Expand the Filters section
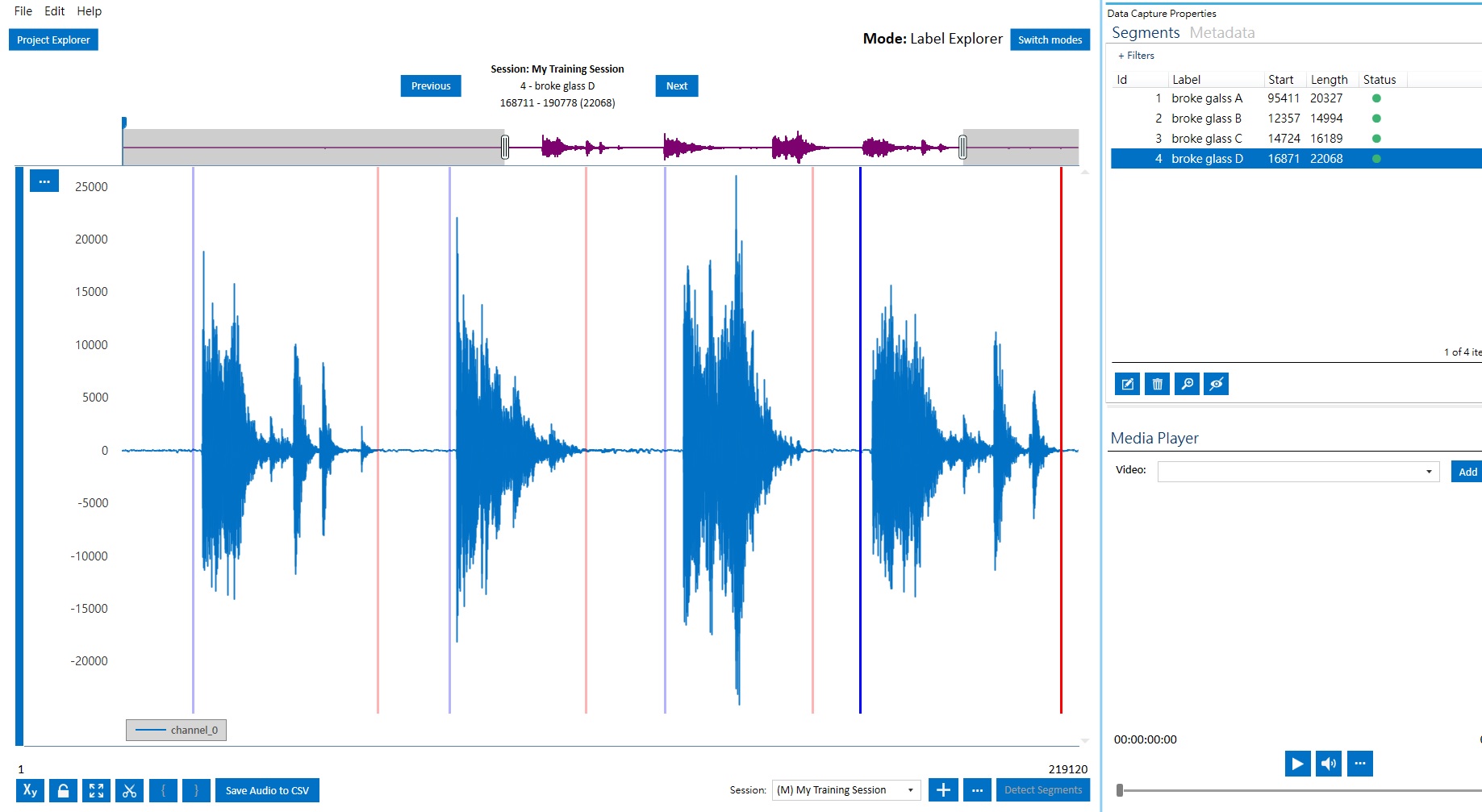The height and width of the screenshot is (812, 1482). coord(1136,56)
